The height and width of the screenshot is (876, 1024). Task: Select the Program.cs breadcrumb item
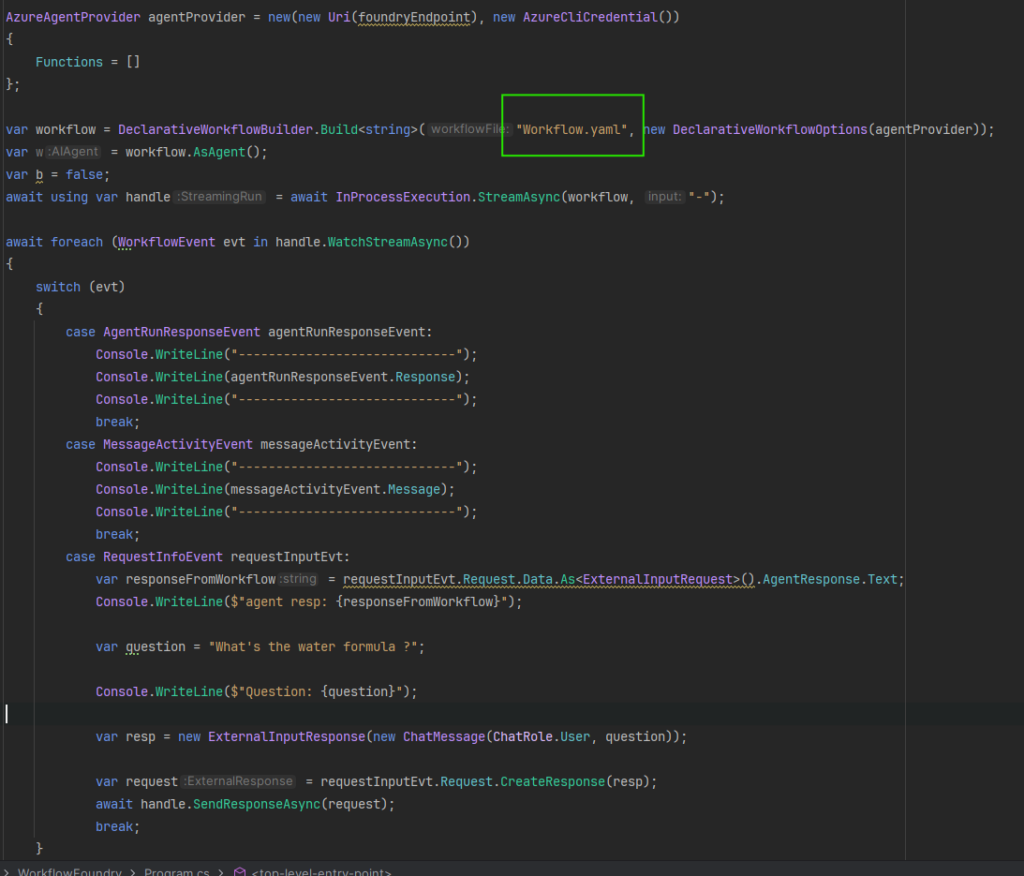point(176,871)
